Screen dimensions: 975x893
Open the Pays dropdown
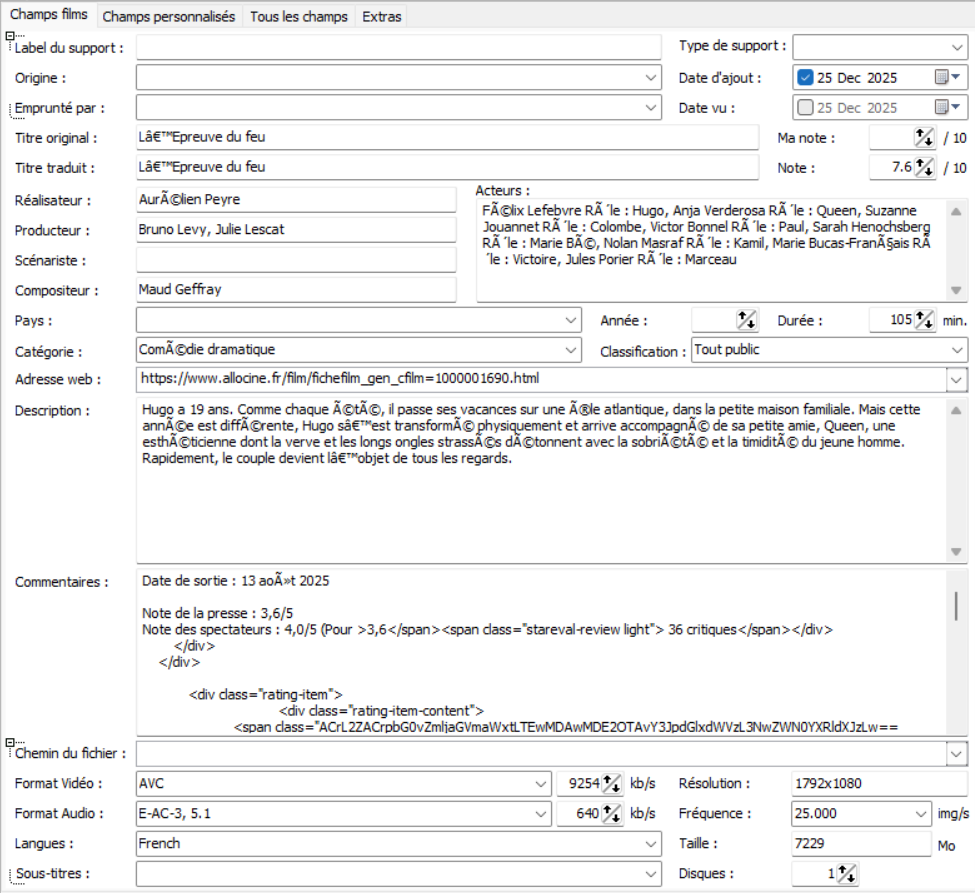[571, 320]
